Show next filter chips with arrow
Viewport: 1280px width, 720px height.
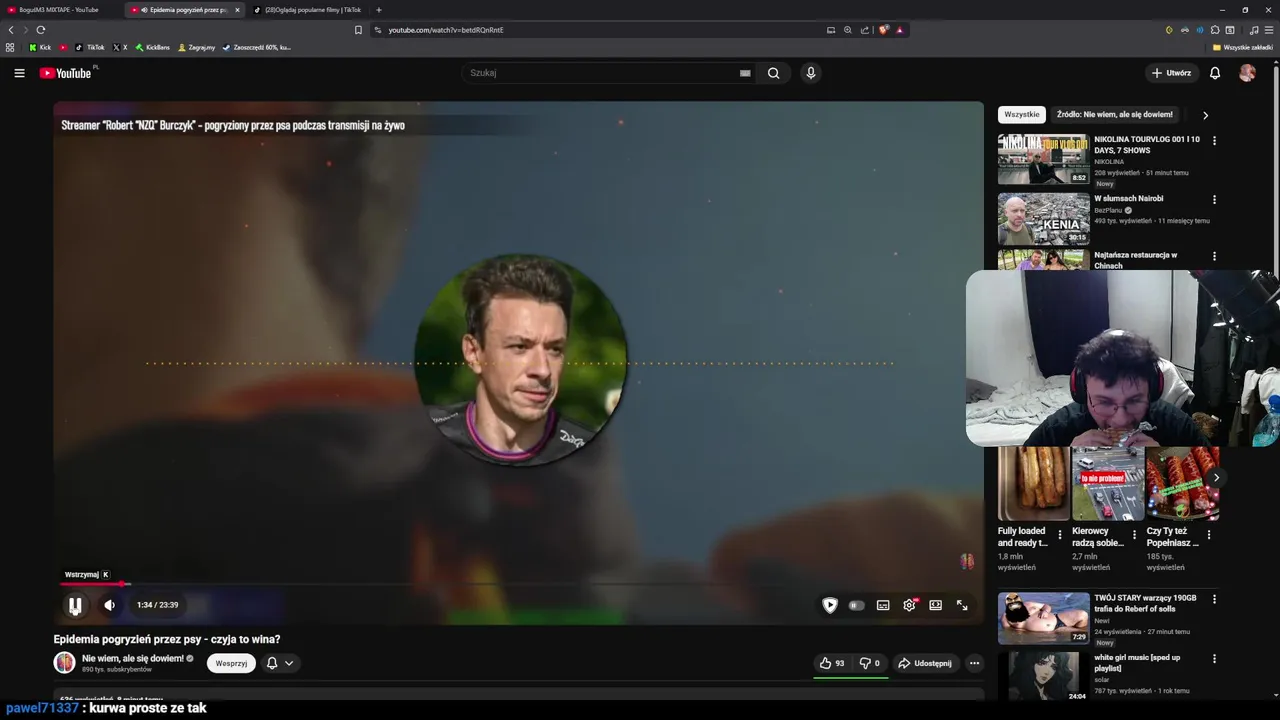click(x=1205, y=116)
